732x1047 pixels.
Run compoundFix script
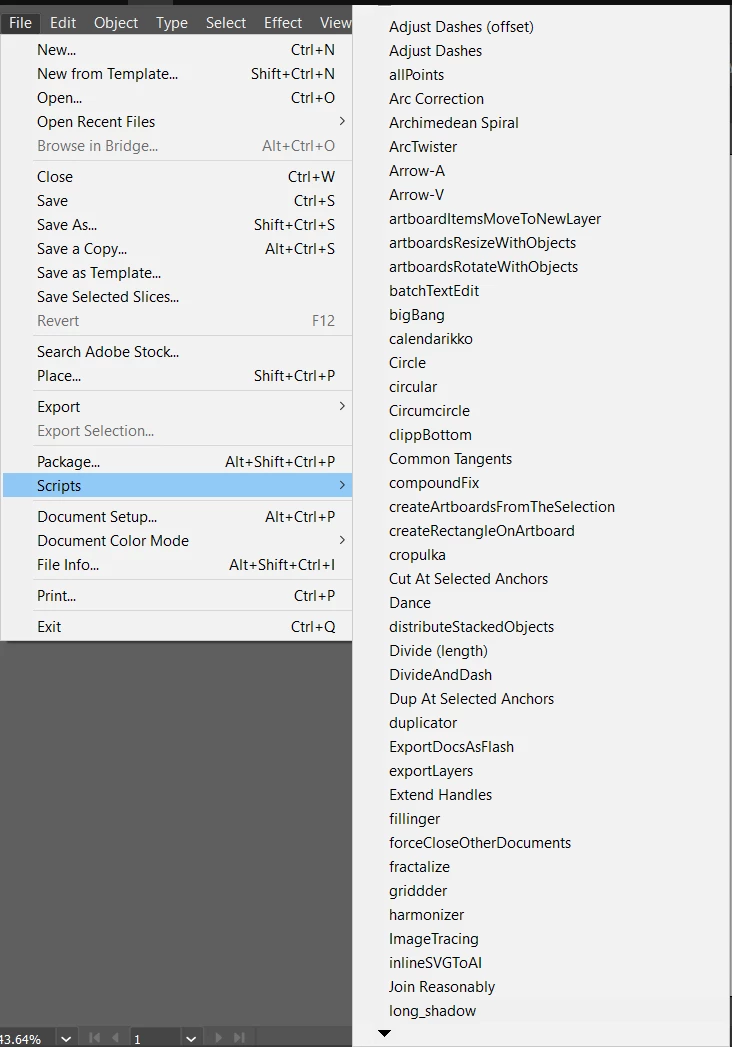click(x=434, y=483)
